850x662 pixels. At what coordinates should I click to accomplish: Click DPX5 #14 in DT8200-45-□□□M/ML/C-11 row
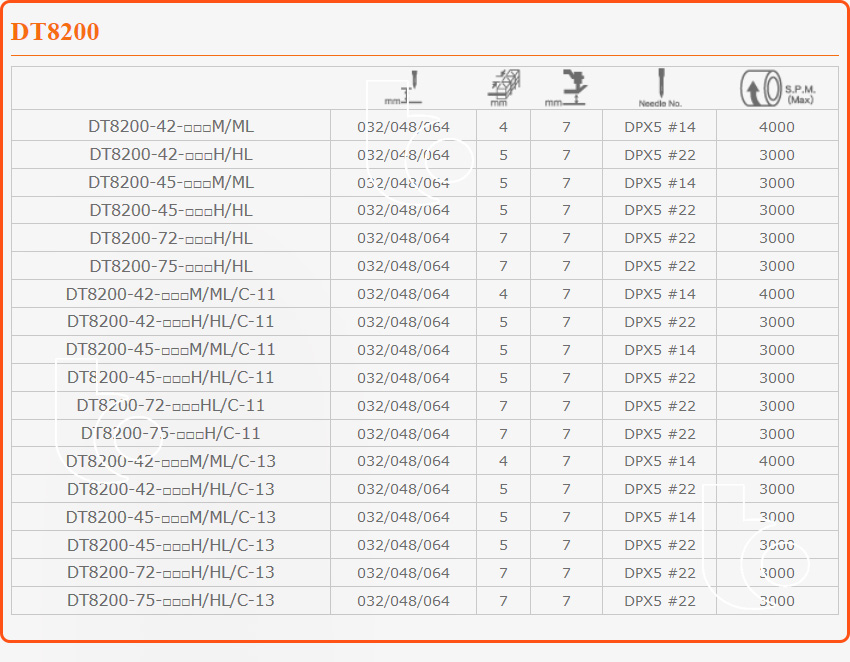click(660, 350)
